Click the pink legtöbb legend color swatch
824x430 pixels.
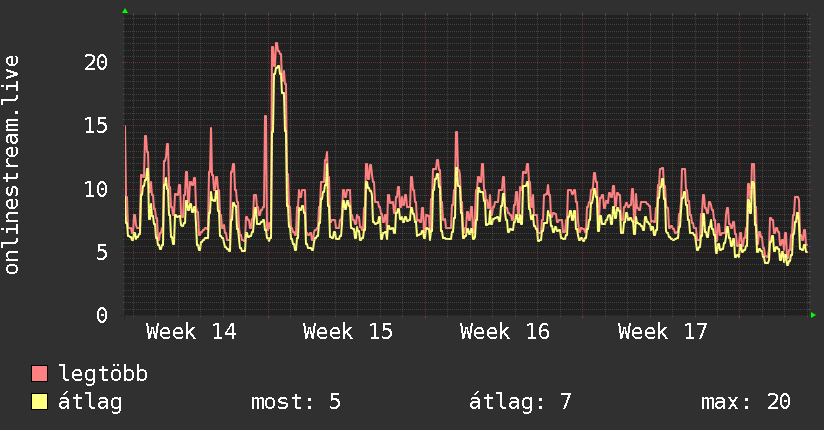[39, 373]
